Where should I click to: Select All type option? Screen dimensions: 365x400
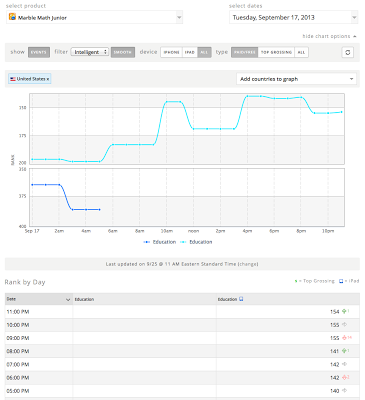coord(301,52)
